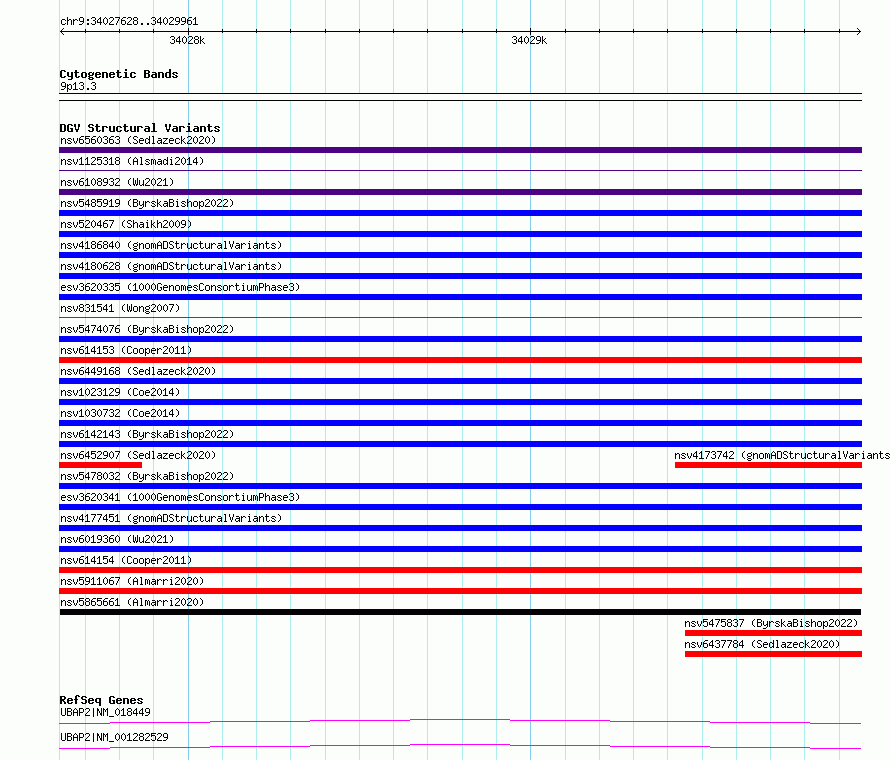Click the nsv6560363 (Sedlazeck2020) variant label
The image size is (890, 760).
[138, 140]
